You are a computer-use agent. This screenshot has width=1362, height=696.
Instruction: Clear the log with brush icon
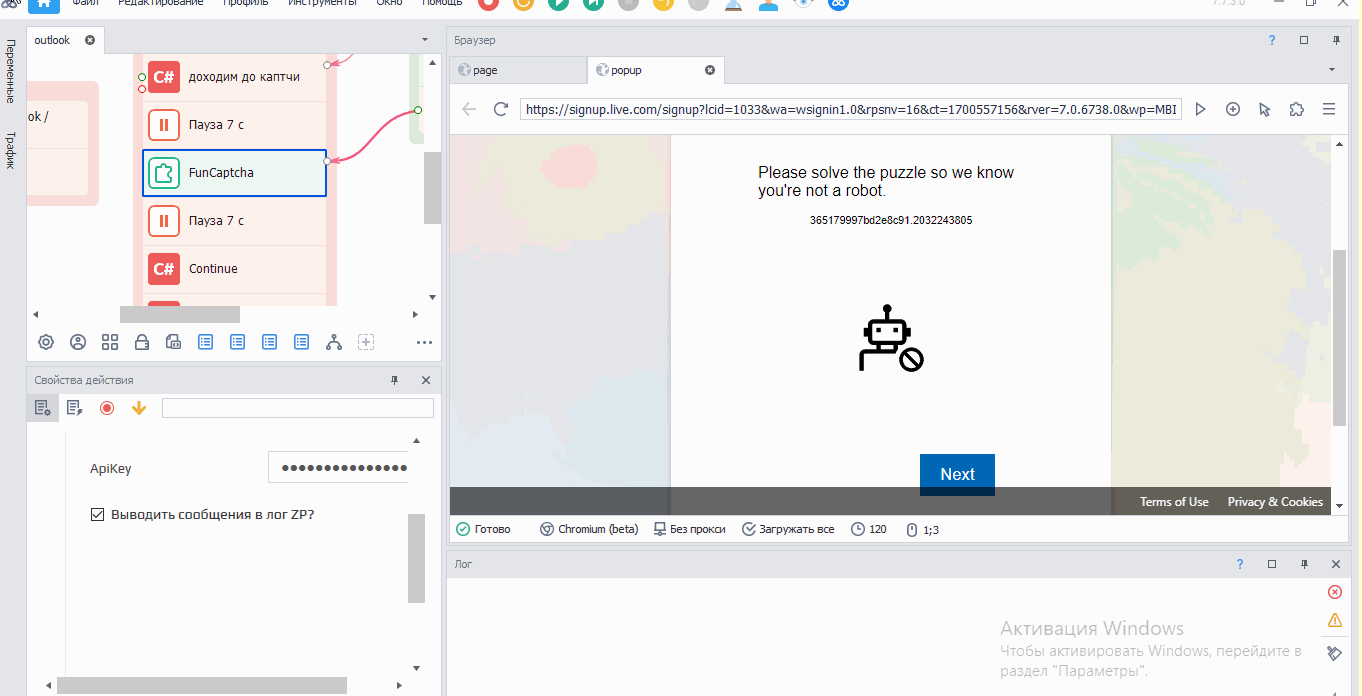pos(1334,653)
